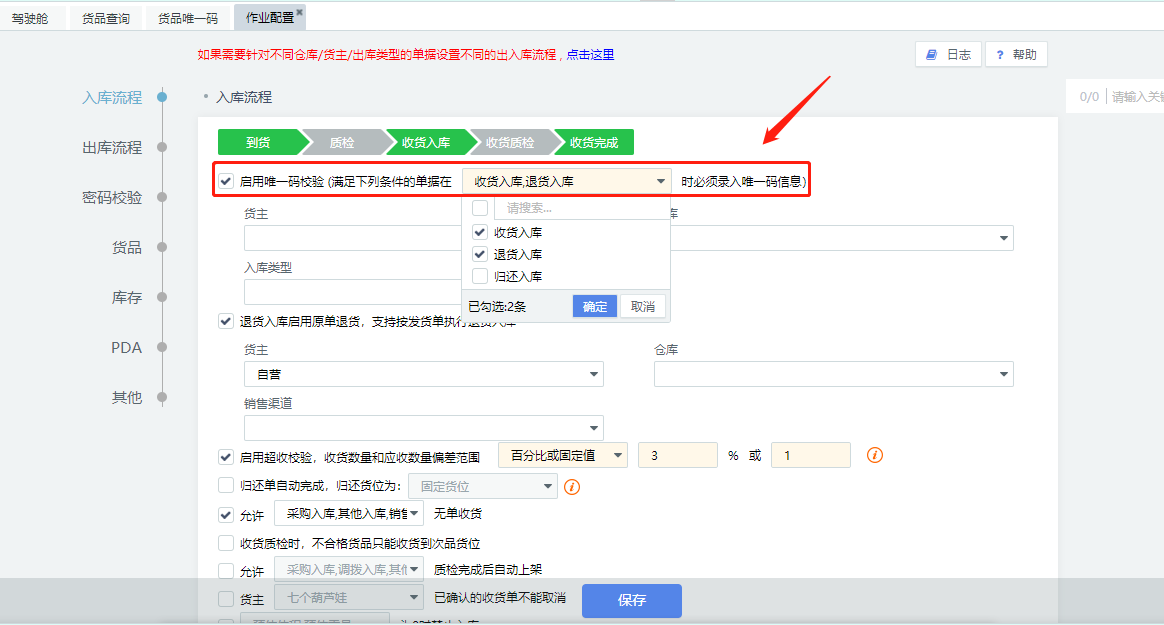Uncheck 启用唯一码校验 checkbox
This screenshot has width=1164, height=625.
[226, 181]
